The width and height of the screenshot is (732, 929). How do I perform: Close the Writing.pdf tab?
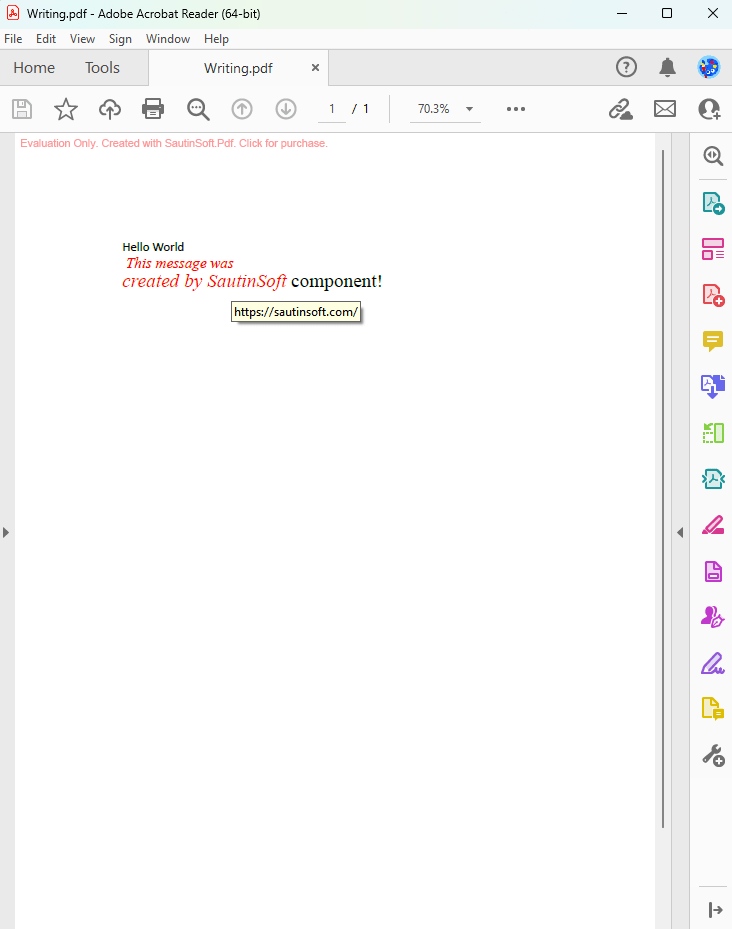click(x=315, y=68)
